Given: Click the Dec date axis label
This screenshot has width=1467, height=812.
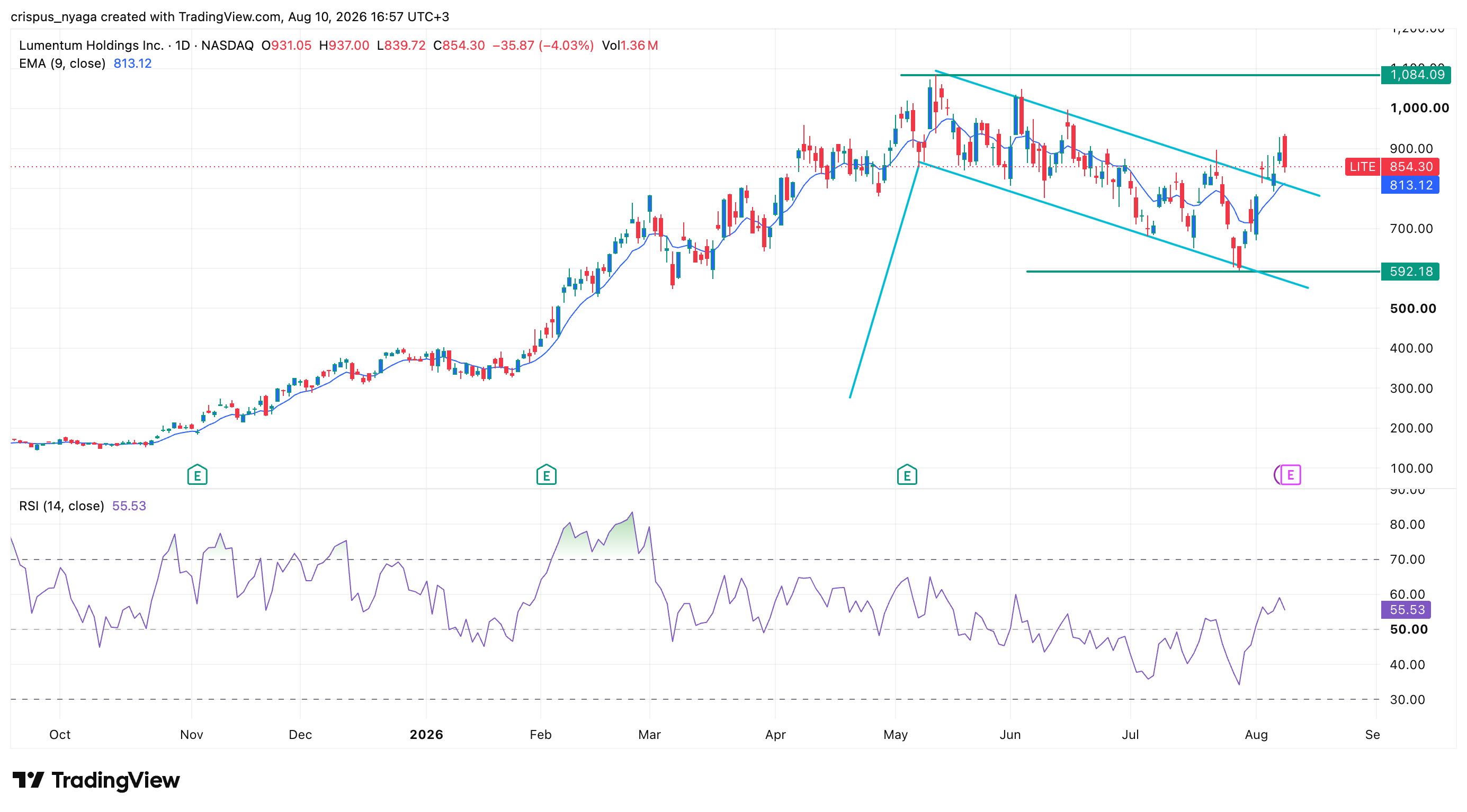Looking at the screenshot, I should click(x=300, y=735).
